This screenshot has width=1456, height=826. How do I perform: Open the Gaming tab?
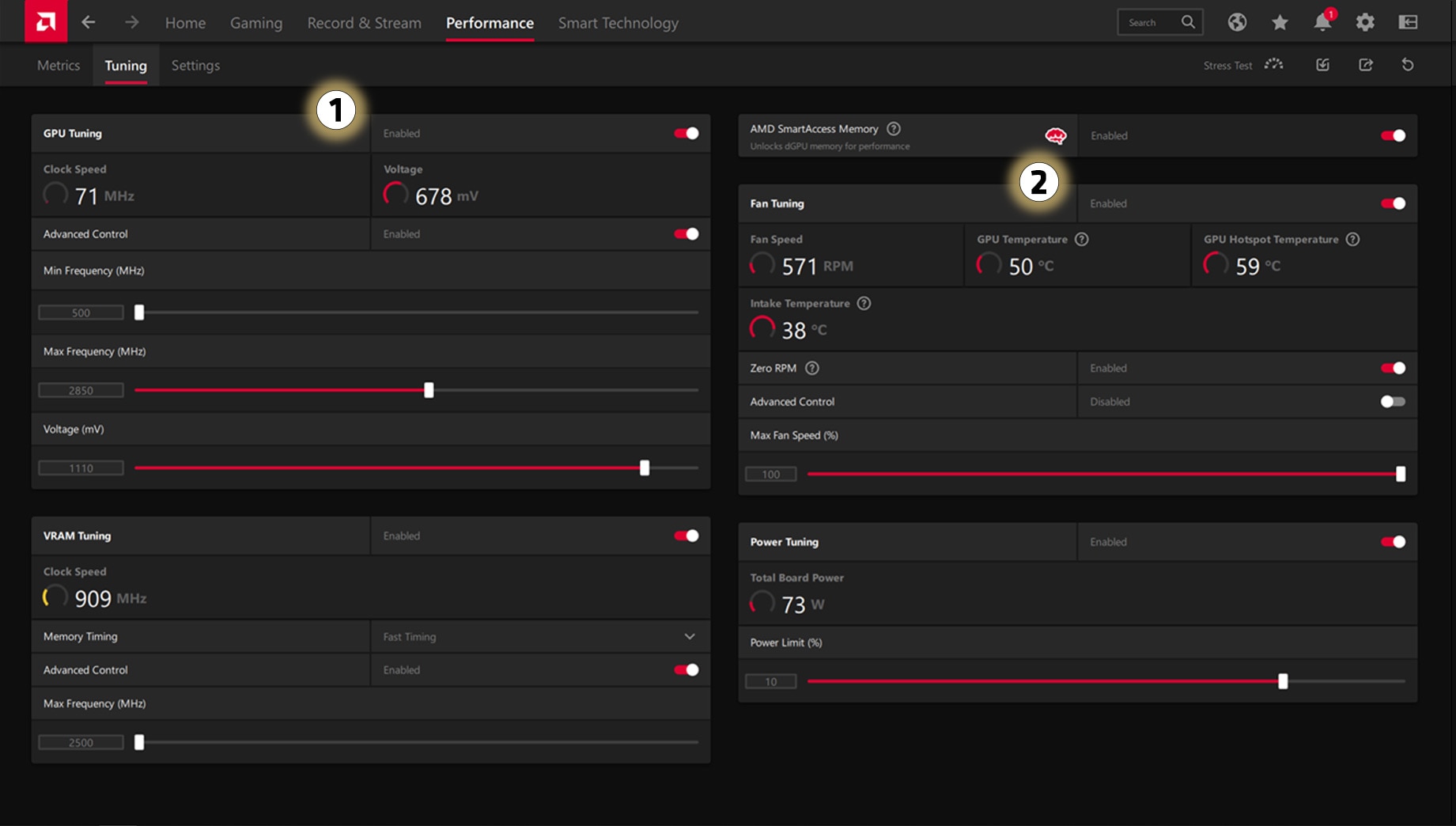(x=256, y=23)
